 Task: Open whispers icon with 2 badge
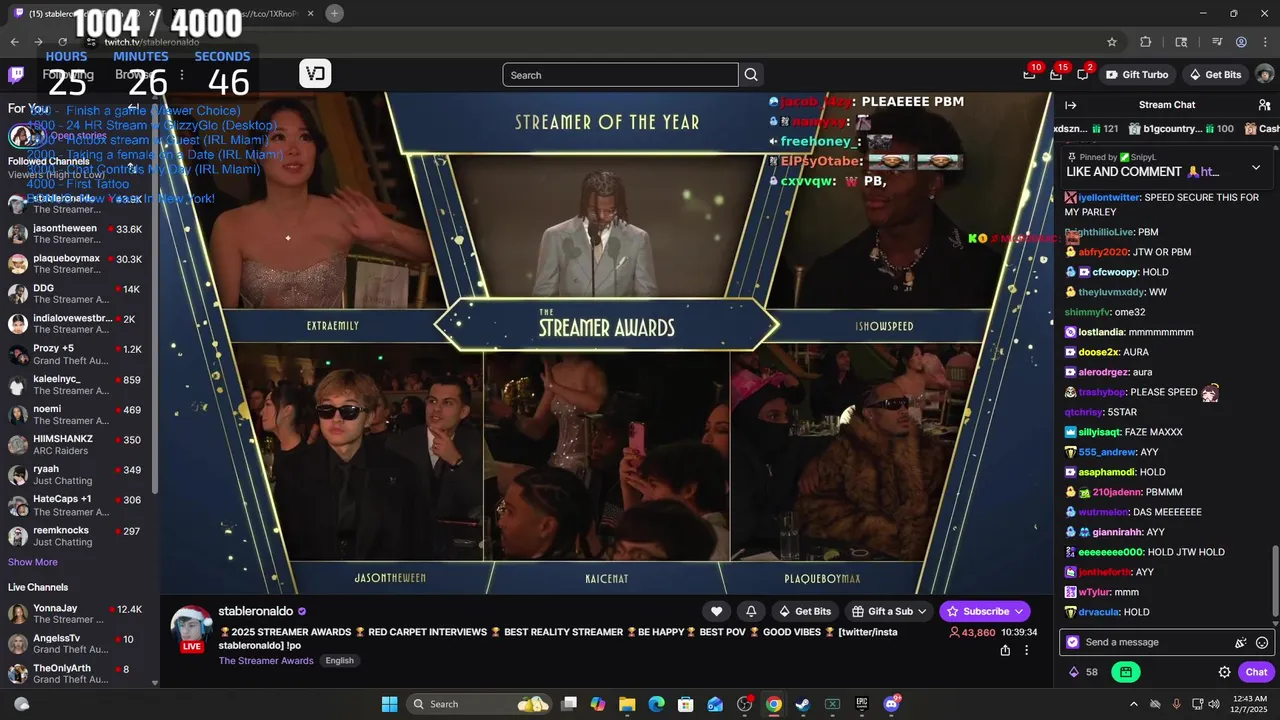point(1082,75)
